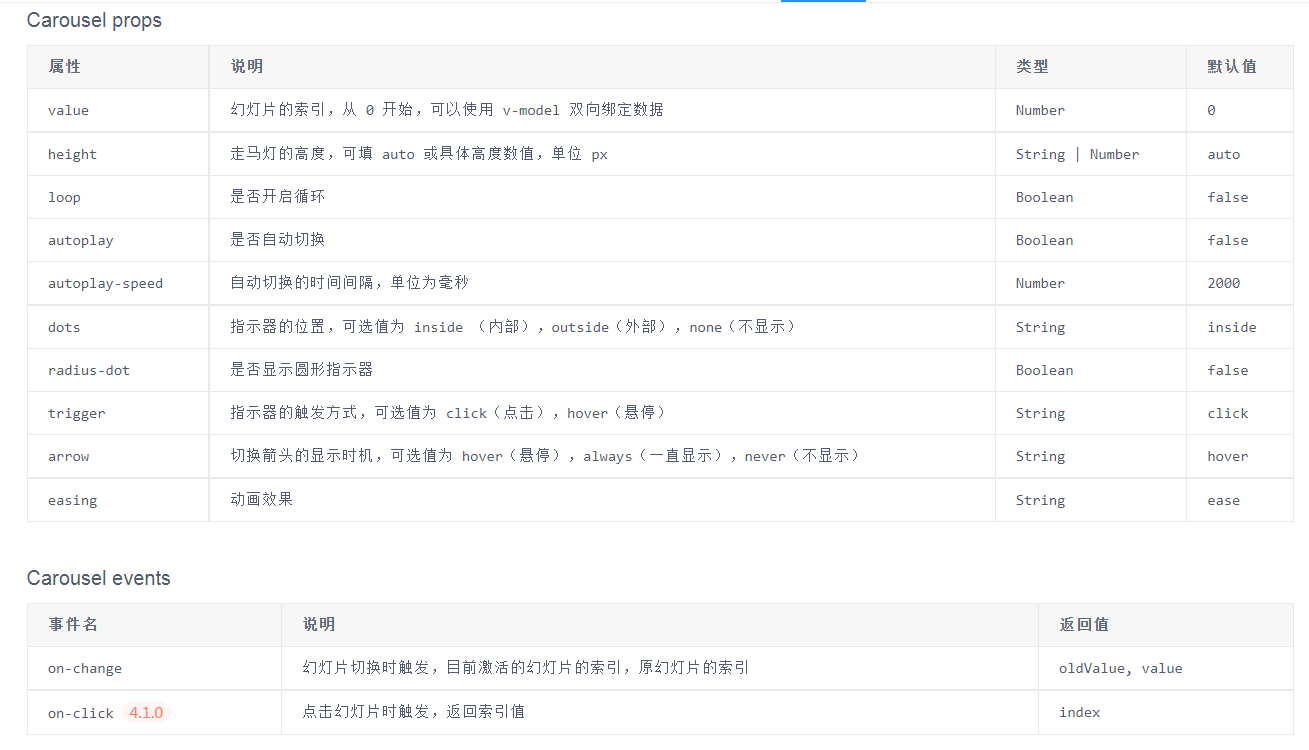
Task: Click the value prop name link
Action: coord(68,110)
